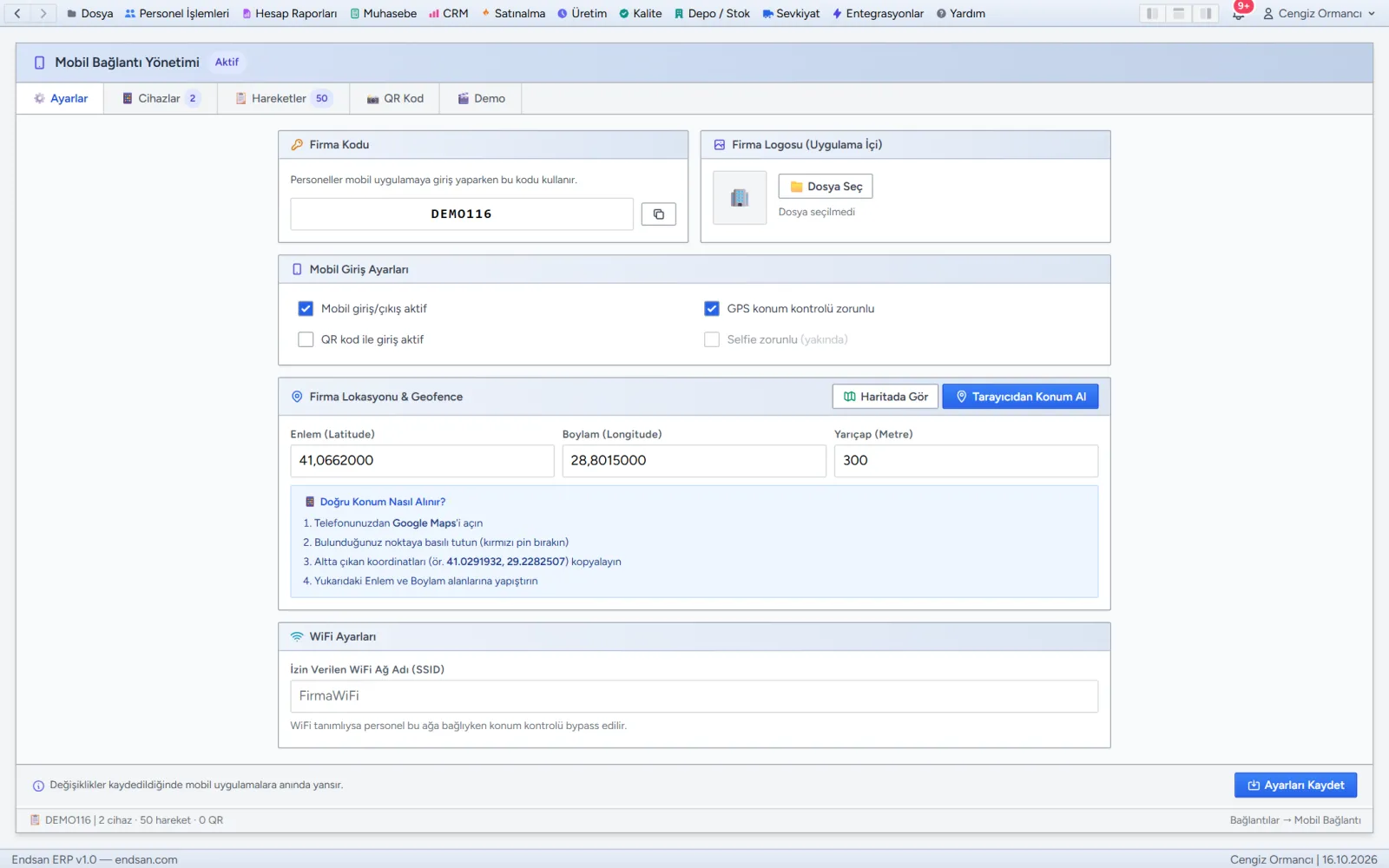Screen dimensions: 1389x868
Task: Click the Doğru Konum Nasıl Alınır? heading
Action: 382,502
